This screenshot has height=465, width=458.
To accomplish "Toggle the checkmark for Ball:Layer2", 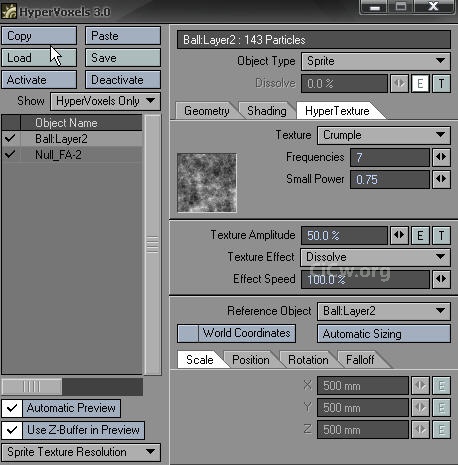I will (x=11, y=138).
